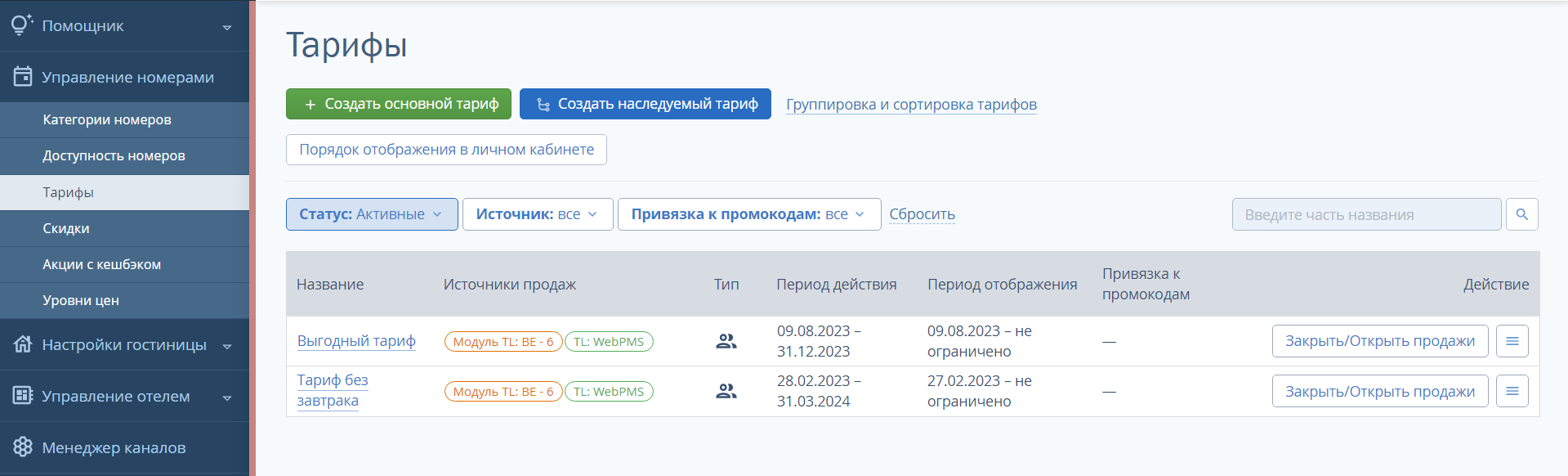Click the Источники продаж column header
The image size is (1568, 476).
click(x=510, y=284)
